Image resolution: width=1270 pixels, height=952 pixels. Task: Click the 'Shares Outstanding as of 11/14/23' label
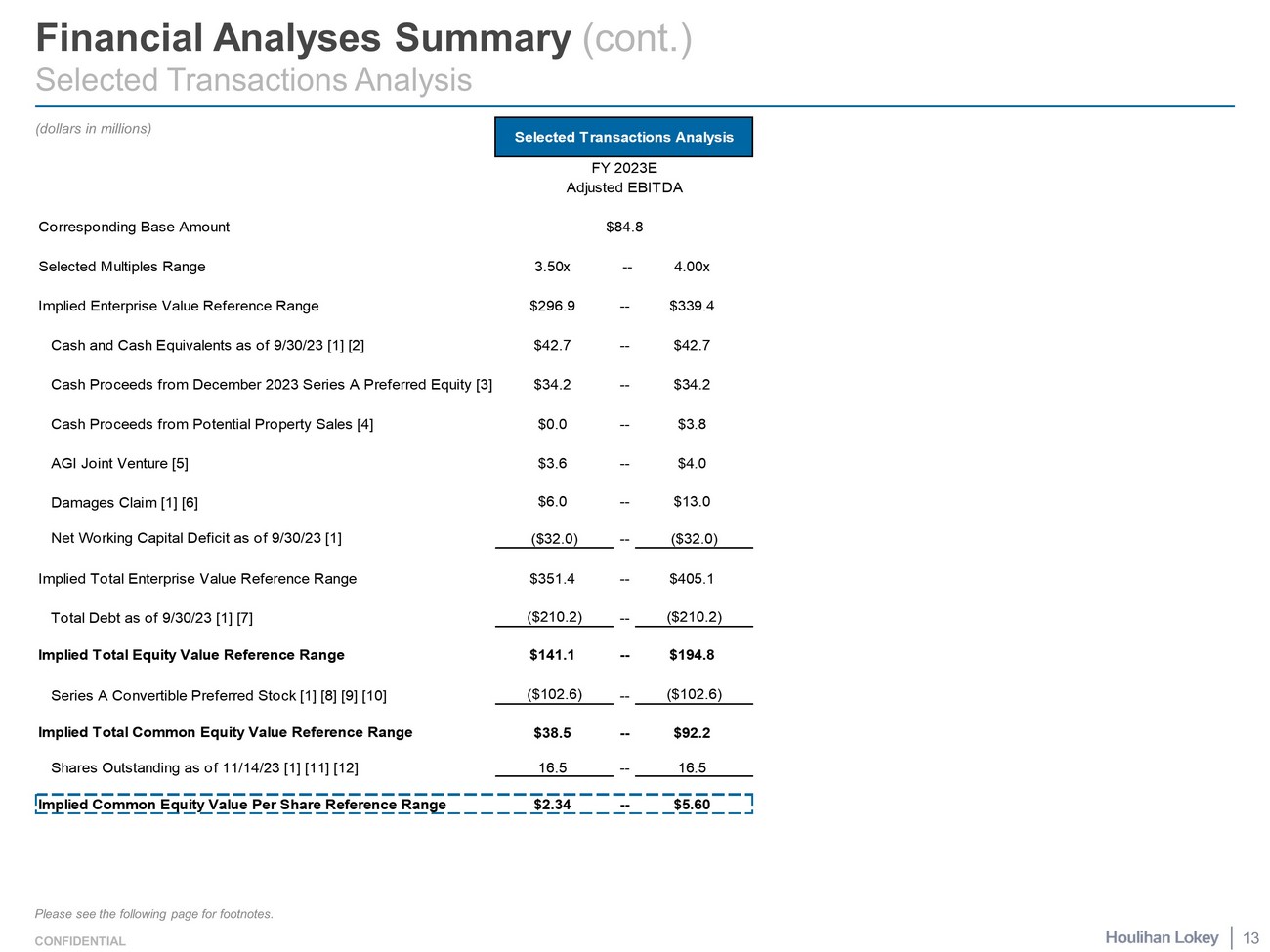[x=204, y=768]
